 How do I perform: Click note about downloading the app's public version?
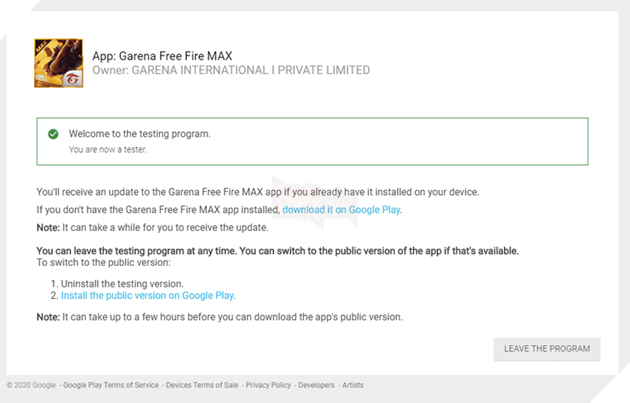[220, 317]
